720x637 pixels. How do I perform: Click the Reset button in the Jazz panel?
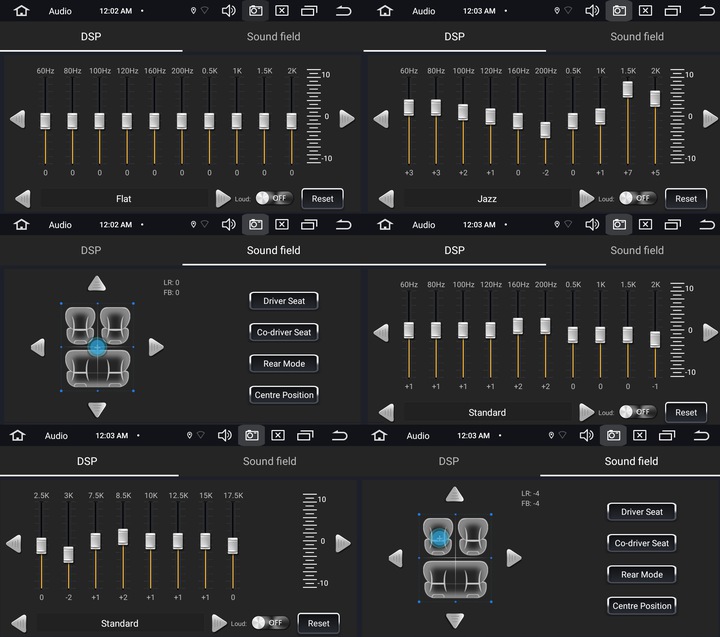[686, 198]
